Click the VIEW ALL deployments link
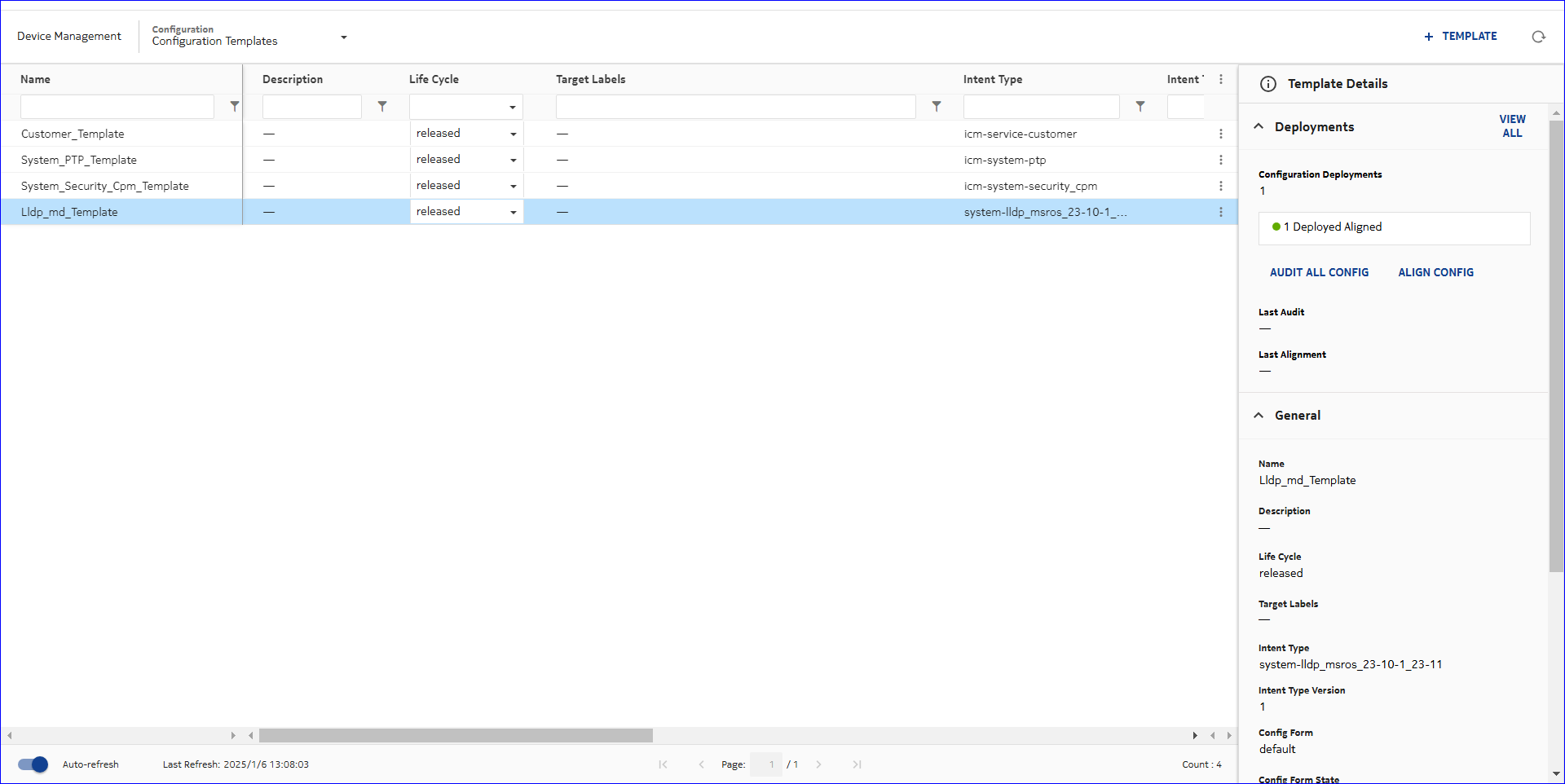The image size is (1565, 784). [1512, 126]
